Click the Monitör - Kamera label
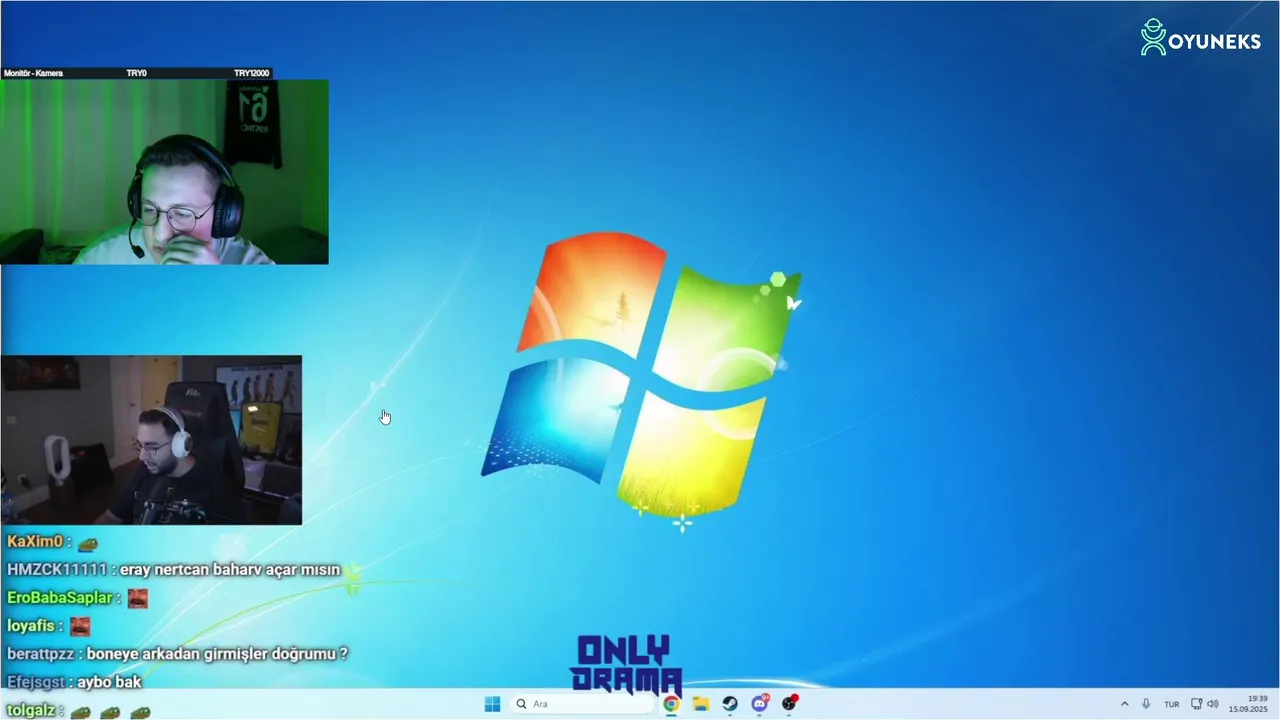This screenshot has width=1280, height=720. click(34, 73)
